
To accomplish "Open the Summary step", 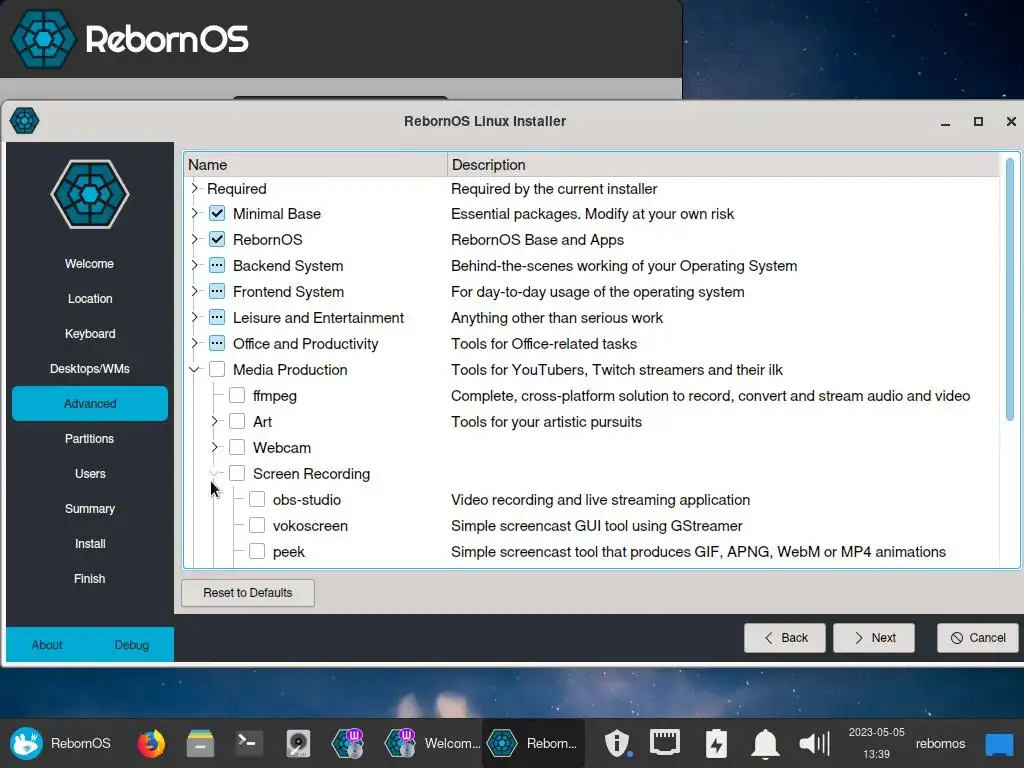I will 89,509.
